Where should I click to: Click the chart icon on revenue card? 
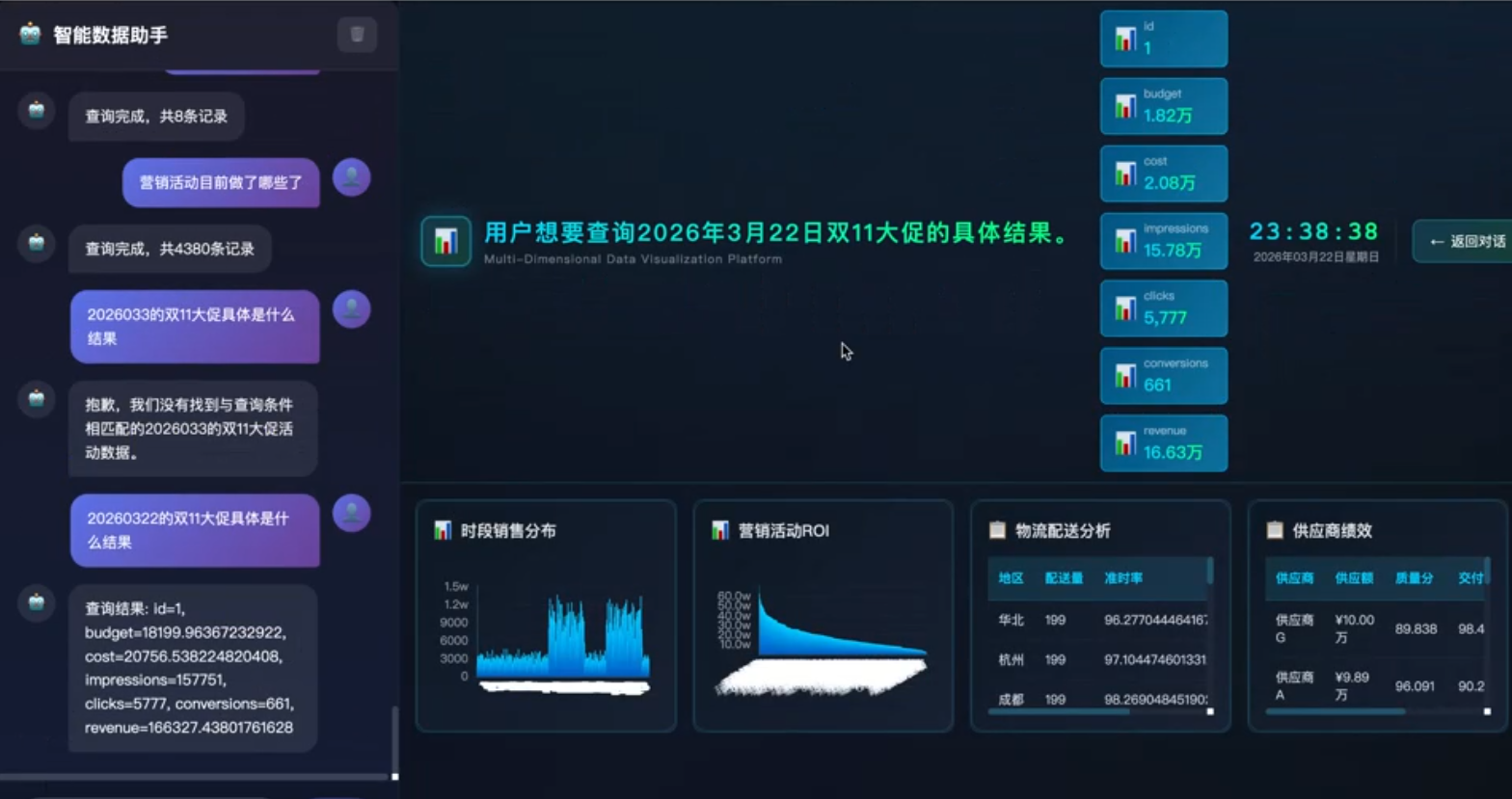tap(1125, 443)
